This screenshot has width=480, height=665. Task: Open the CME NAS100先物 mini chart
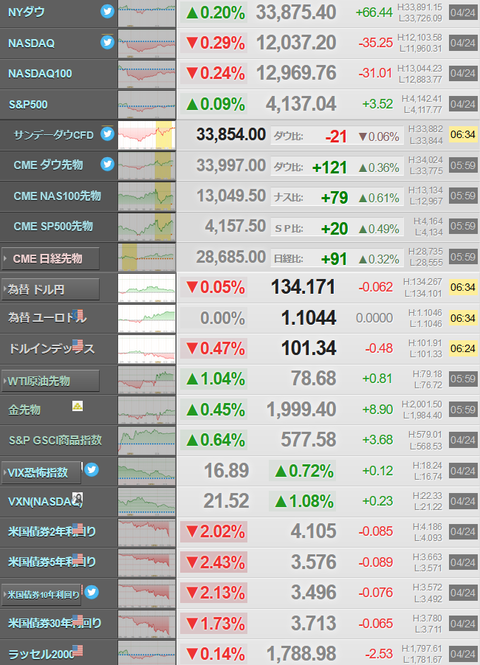tap(146, 196)
